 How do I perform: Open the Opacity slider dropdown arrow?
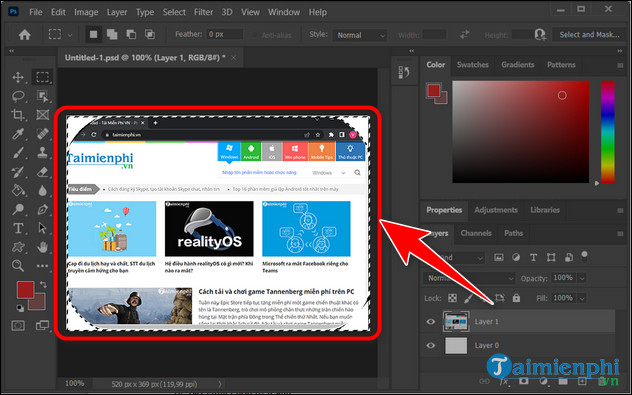click(582, 278)
